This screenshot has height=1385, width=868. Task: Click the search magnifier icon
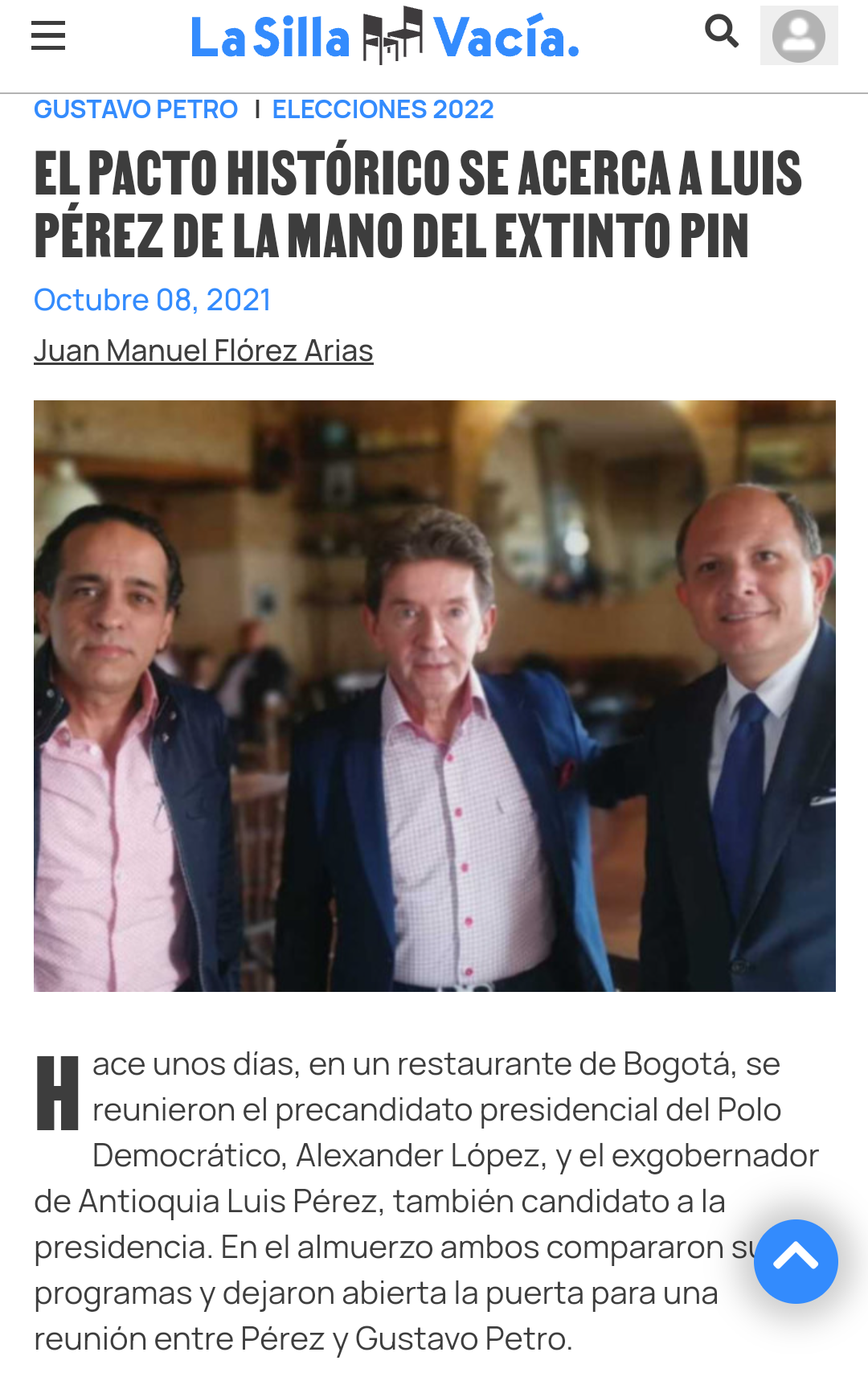pos(722,32)
